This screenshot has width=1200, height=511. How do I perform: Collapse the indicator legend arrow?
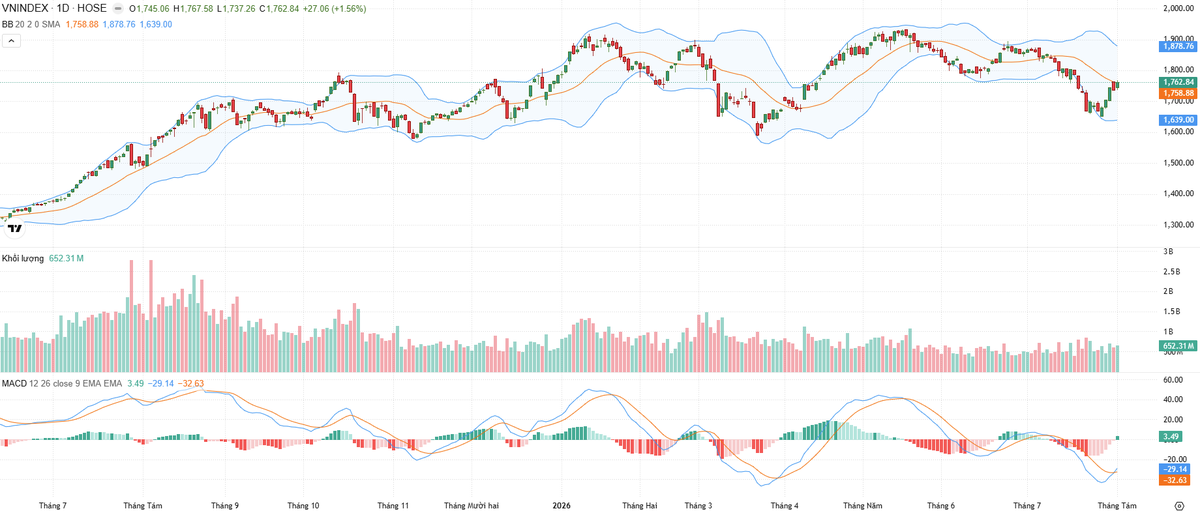pyautogui.click(x=11, y=41)
